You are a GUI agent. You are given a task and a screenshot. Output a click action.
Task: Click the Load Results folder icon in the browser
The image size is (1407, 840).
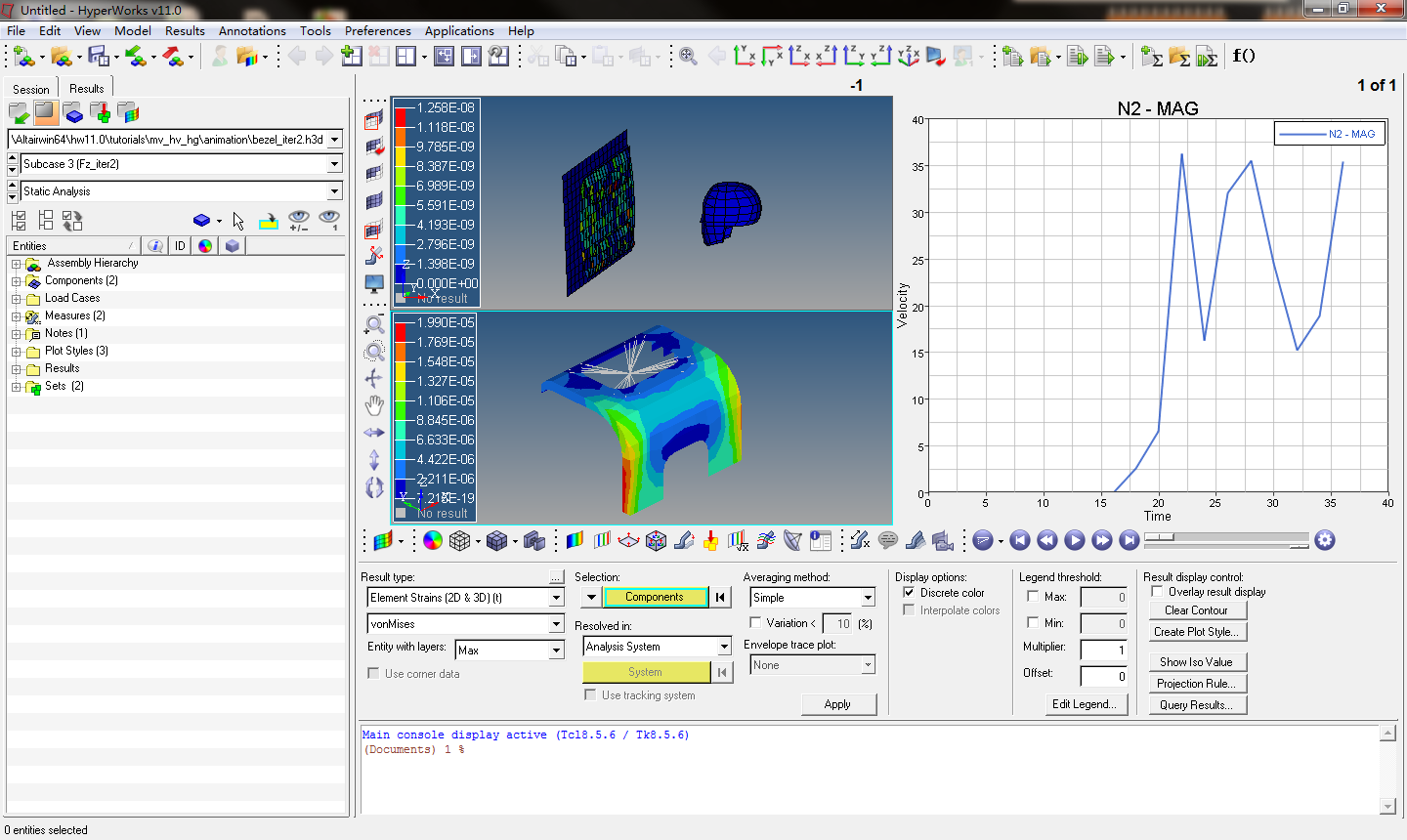19,112
